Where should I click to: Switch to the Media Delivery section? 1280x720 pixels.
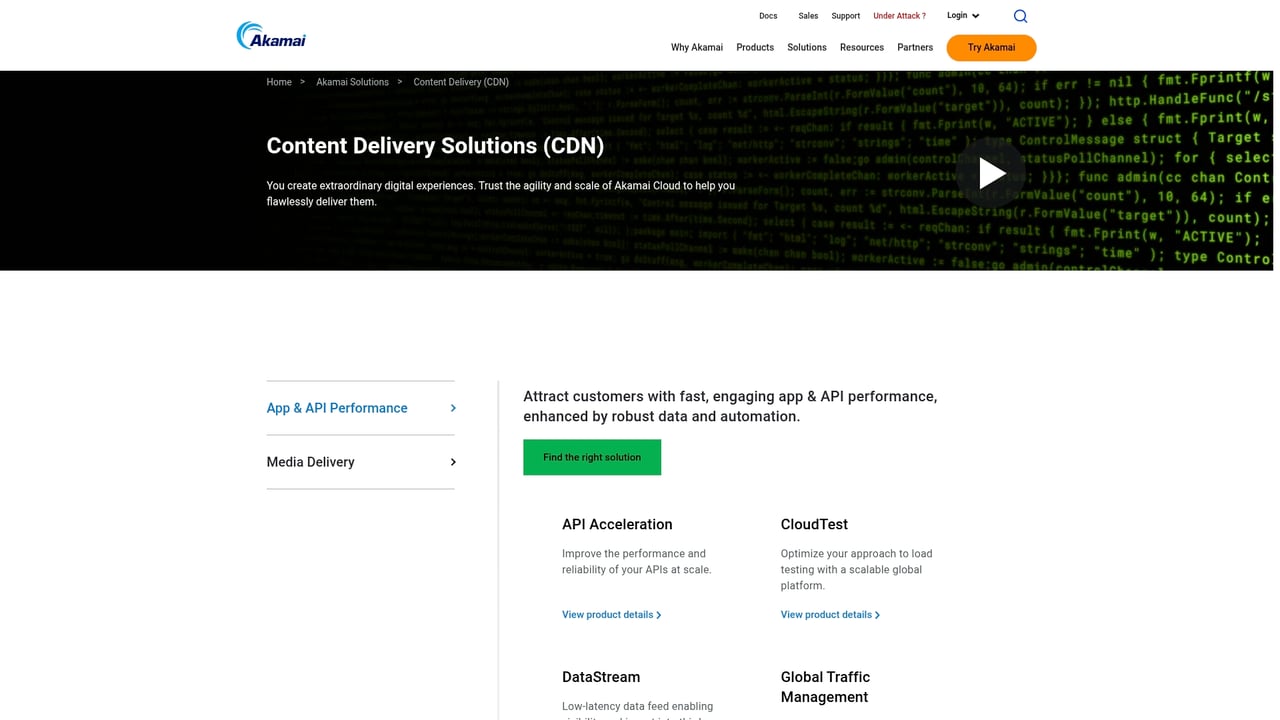[x=310, y=462]
